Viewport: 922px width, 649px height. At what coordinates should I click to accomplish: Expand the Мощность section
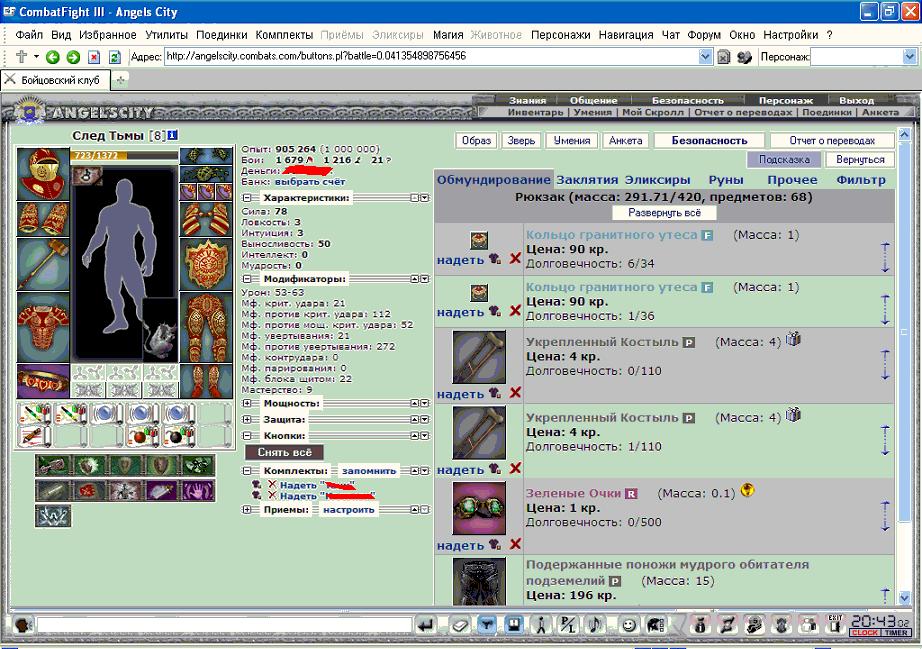coord(248,403)
